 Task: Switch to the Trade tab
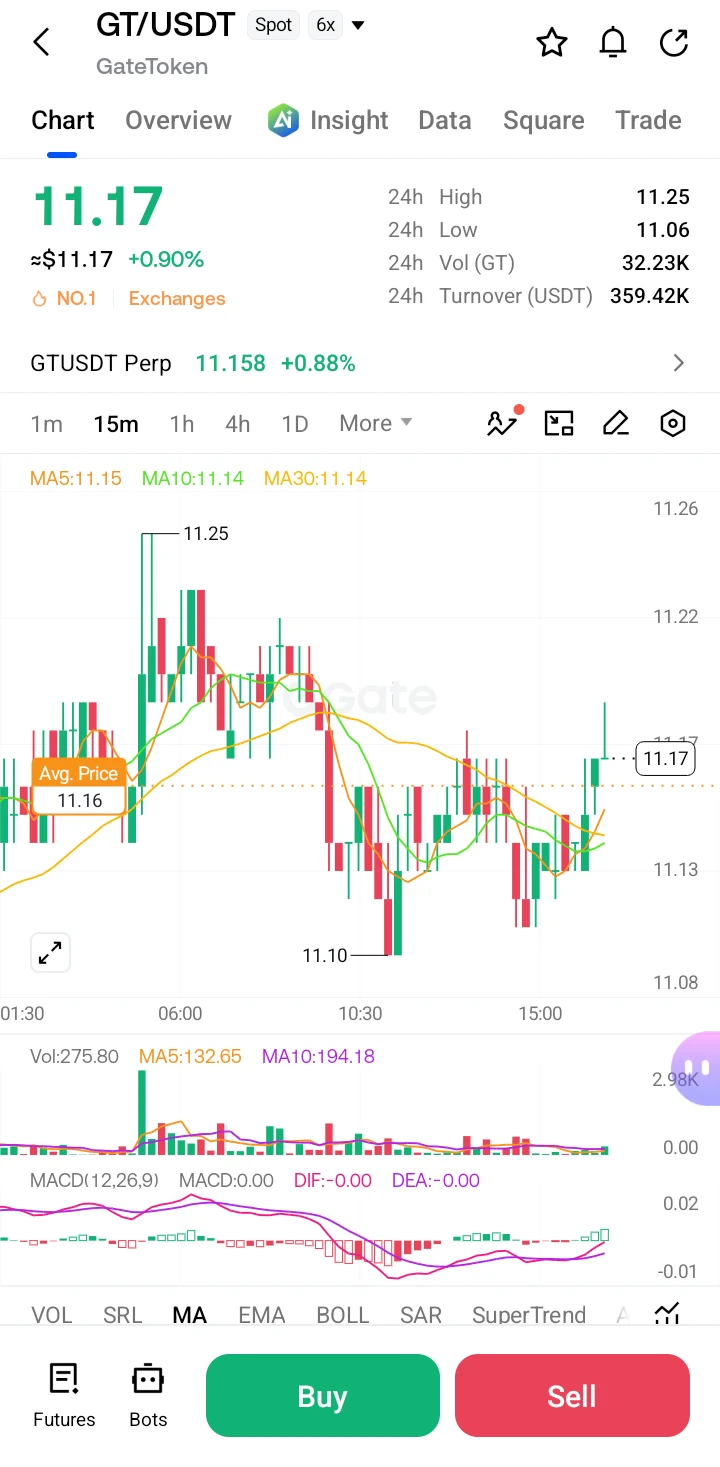coord(649,121)
